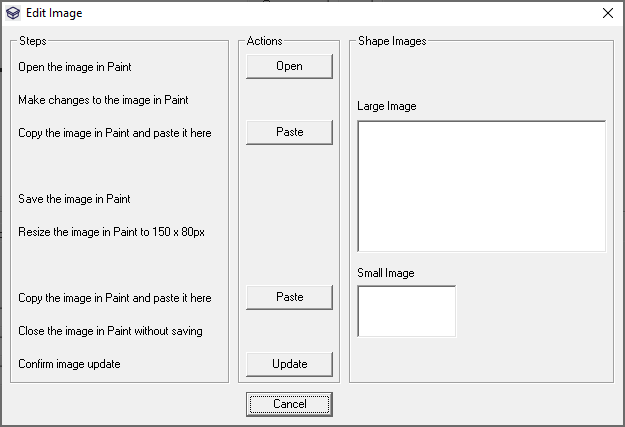Click Paste next to the second copy step
The height and width of the screenshot is (427, 625).
tap(289, 297)
